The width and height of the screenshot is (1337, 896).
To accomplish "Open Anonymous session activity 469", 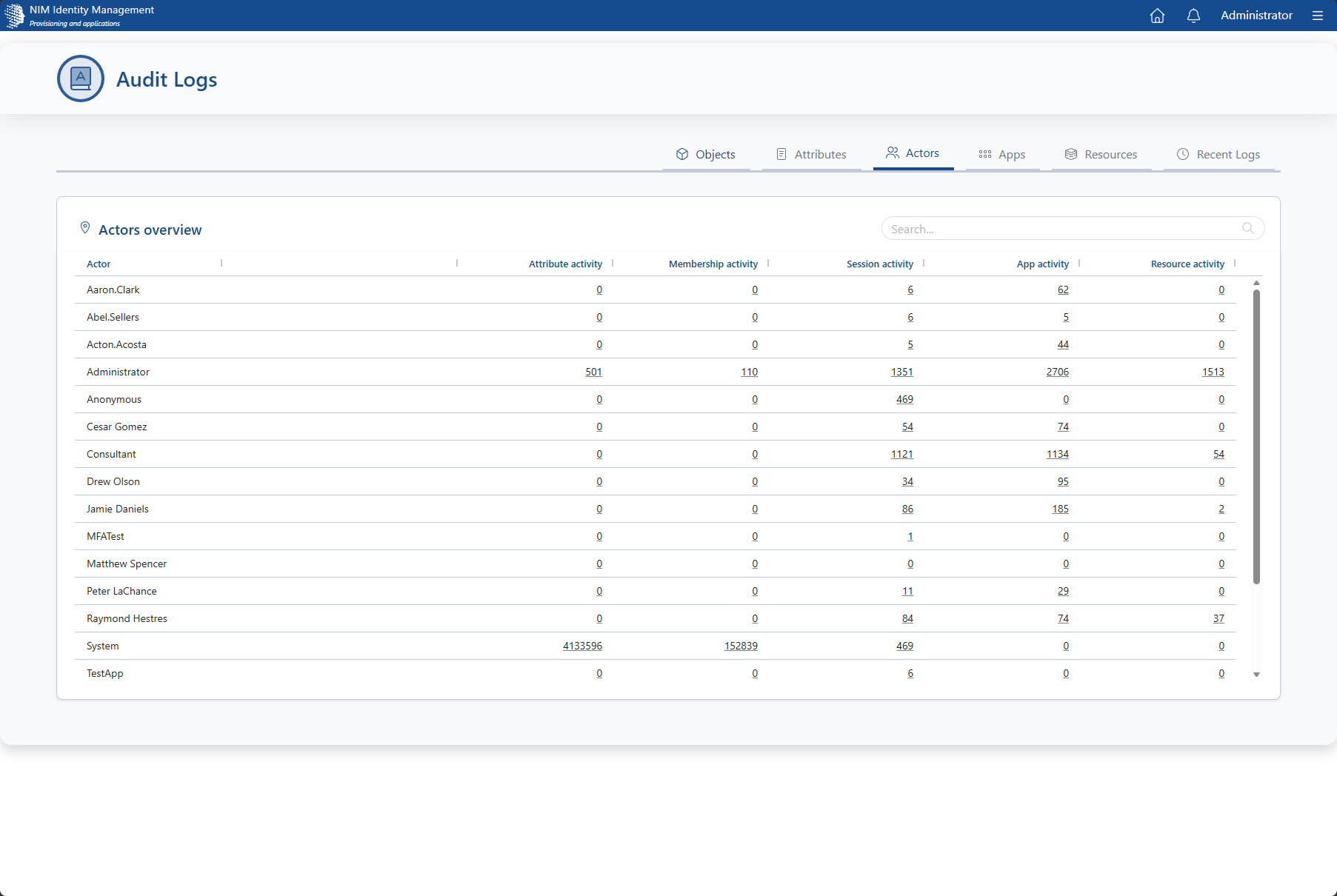I will click(904, 399).
